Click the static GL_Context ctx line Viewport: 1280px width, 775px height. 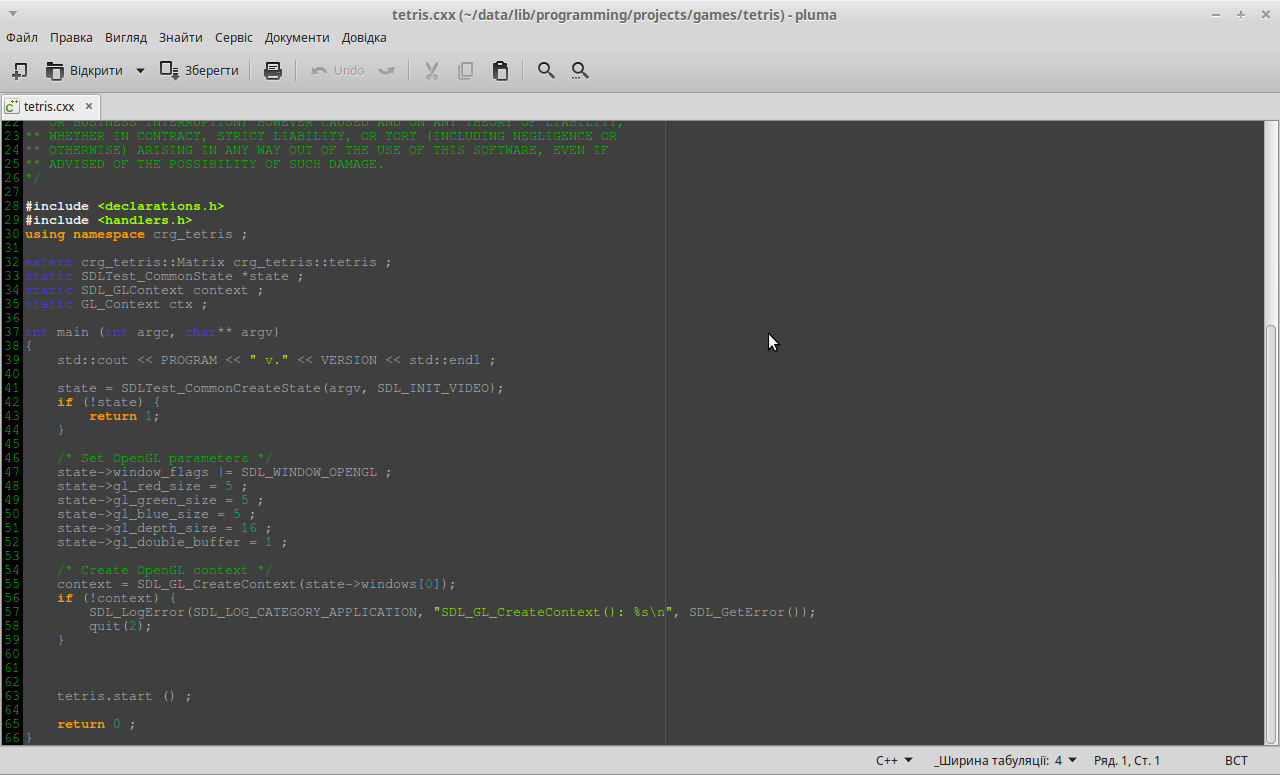click(x=116, y=304)
